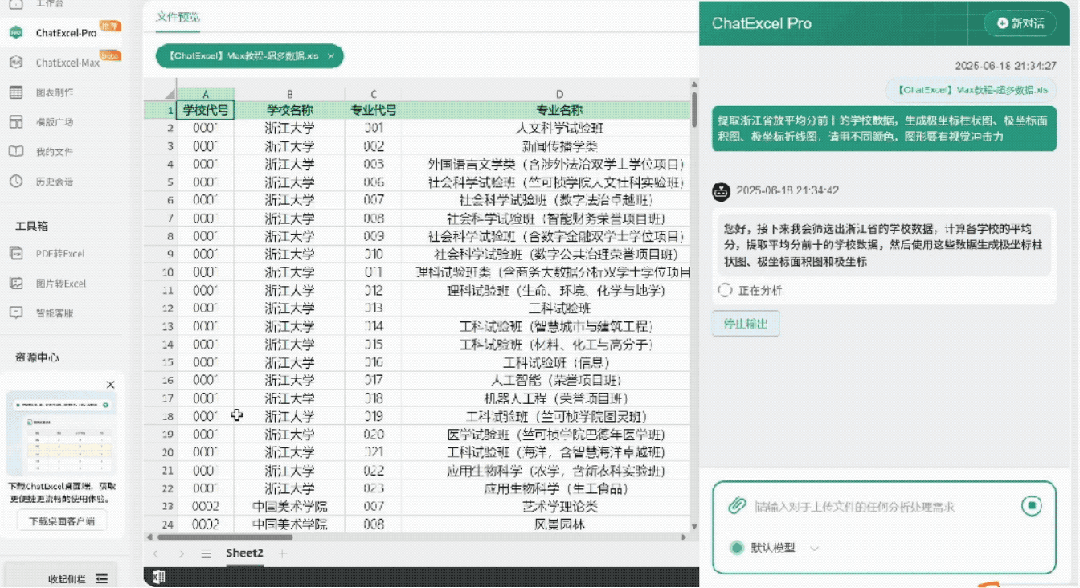Switch to the 文件预览 tab
1080x588 pixels.
click(x=178, y=17)
